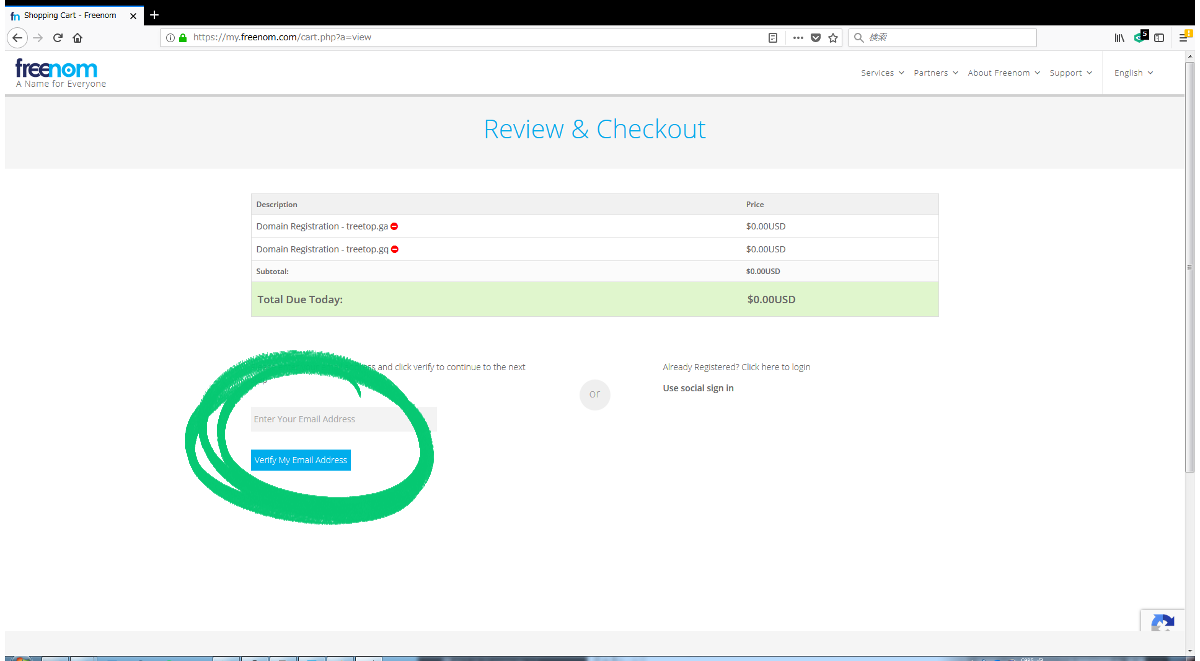Viewport: 1200px width, 661px height.
Task: Open the Library bookmarks panel
Action: [1120, 37]
